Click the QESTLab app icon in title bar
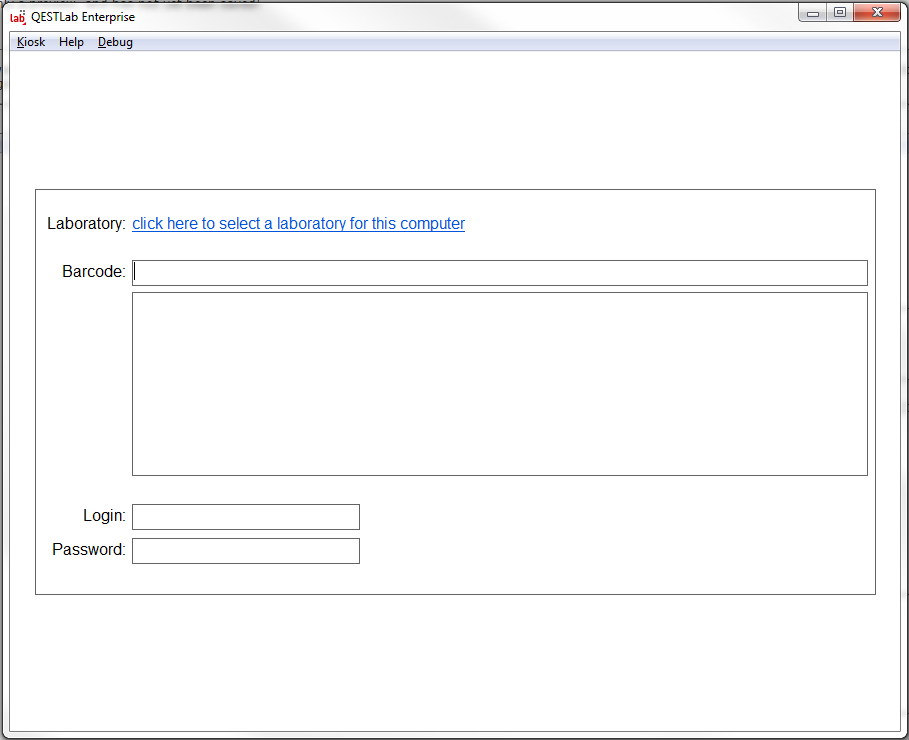909x740 pixels. pos(17,16)
